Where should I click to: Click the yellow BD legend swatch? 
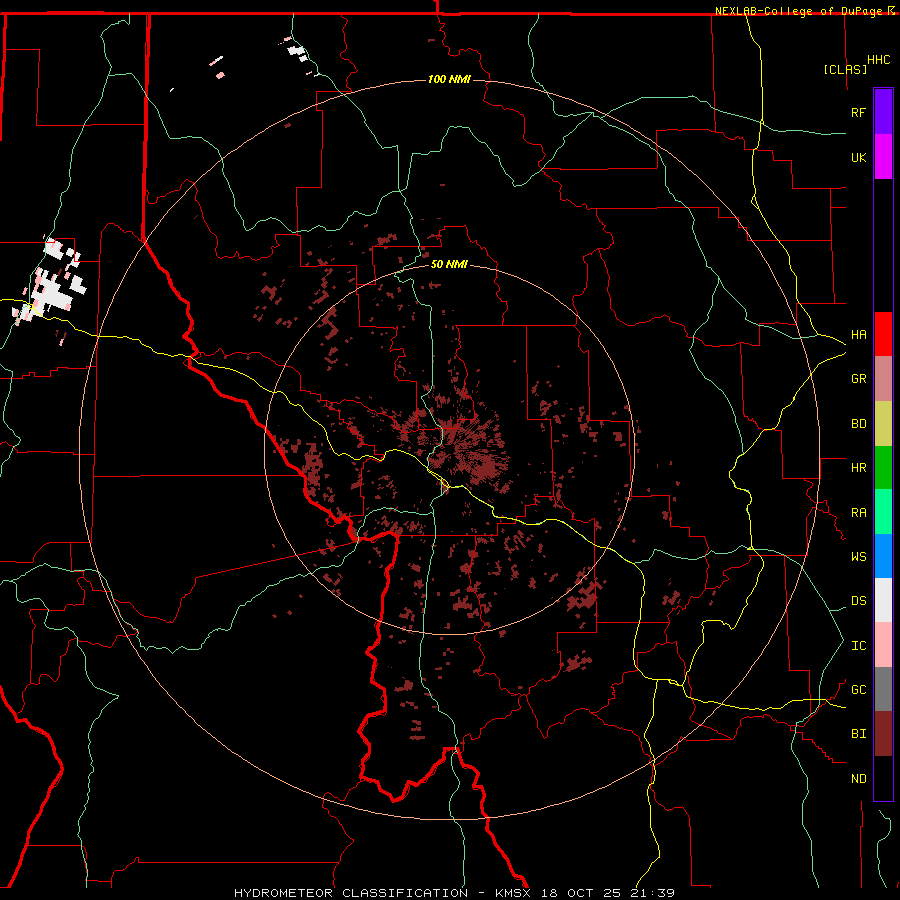pos(883,424)
